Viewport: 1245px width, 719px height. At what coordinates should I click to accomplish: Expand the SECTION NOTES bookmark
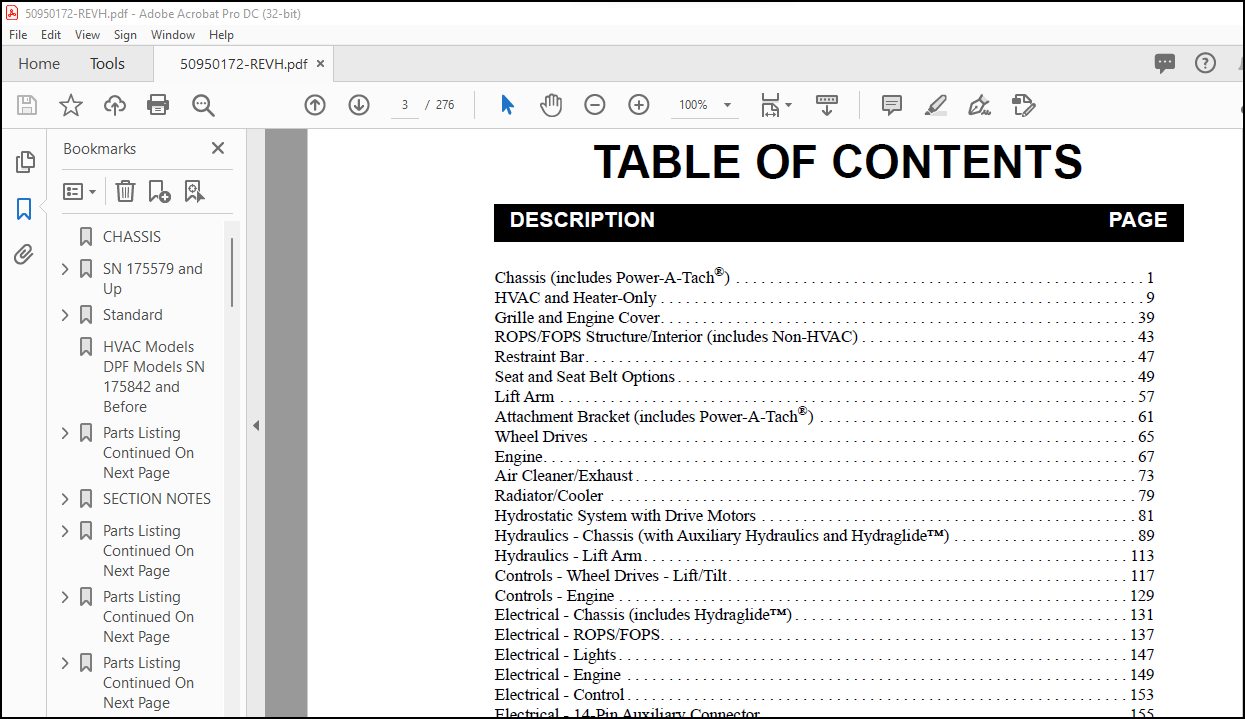(x=65, y=499)
